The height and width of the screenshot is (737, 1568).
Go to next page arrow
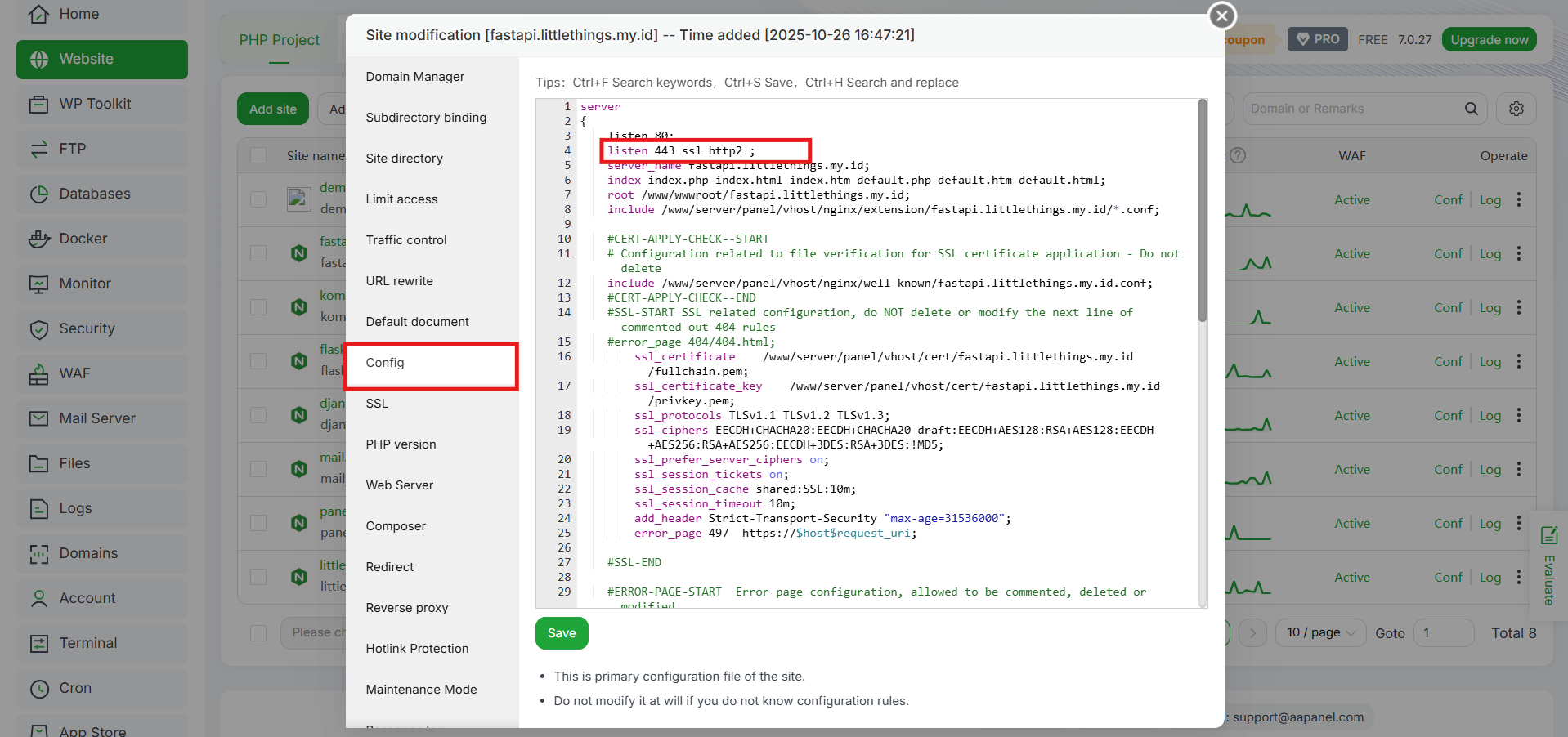1252,632
